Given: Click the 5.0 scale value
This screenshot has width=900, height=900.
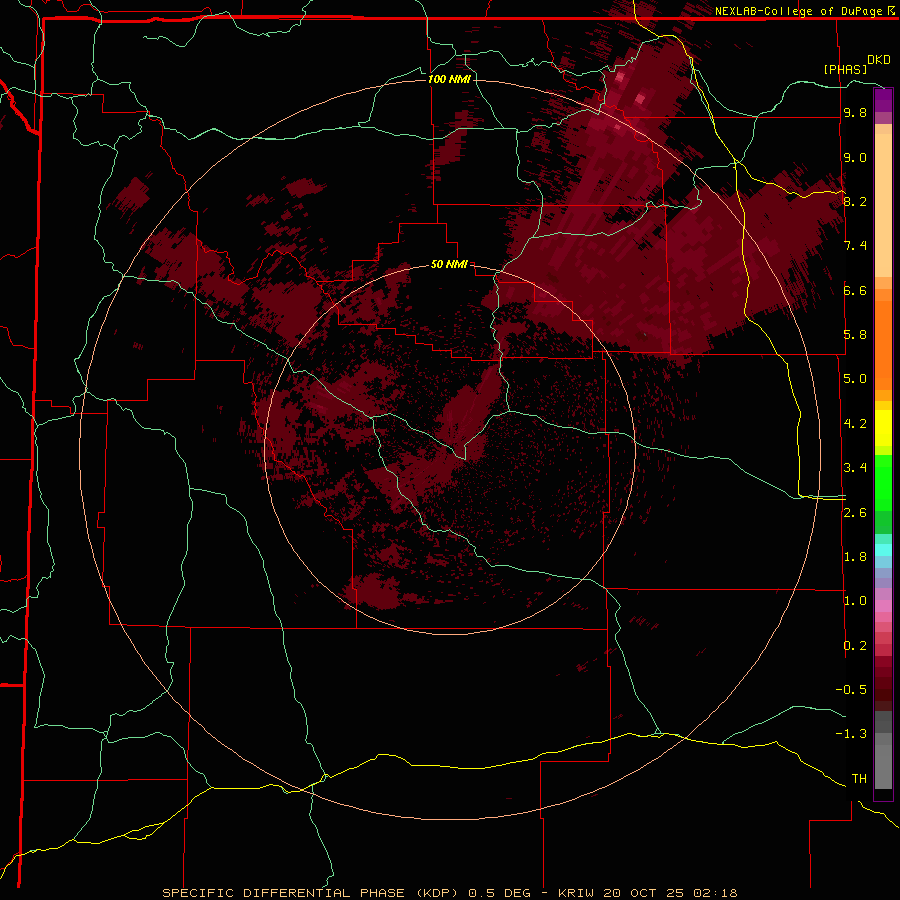Looking at the screenshot, I should click(855, 379).
